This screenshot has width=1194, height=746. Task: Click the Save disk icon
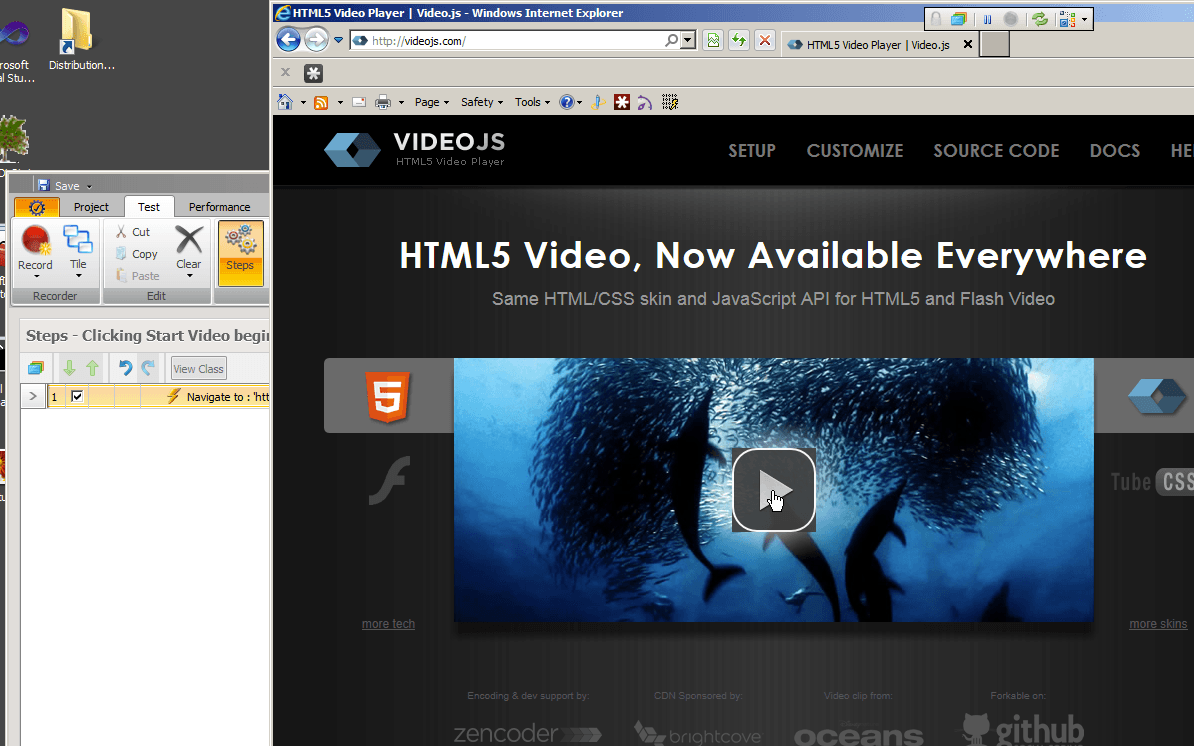[43, 185]
